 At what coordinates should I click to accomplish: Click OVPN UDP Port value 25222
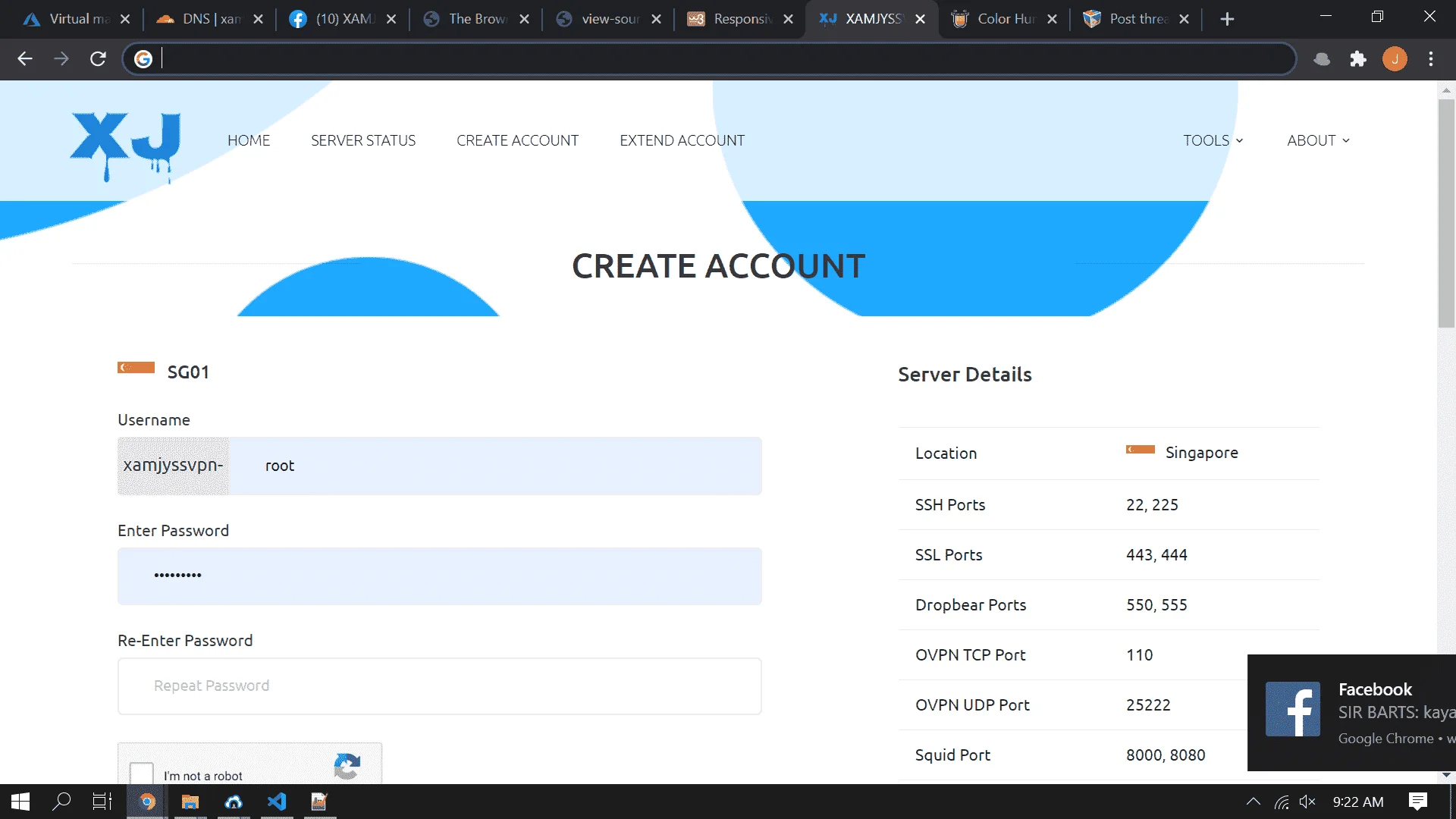point(1148,705)
